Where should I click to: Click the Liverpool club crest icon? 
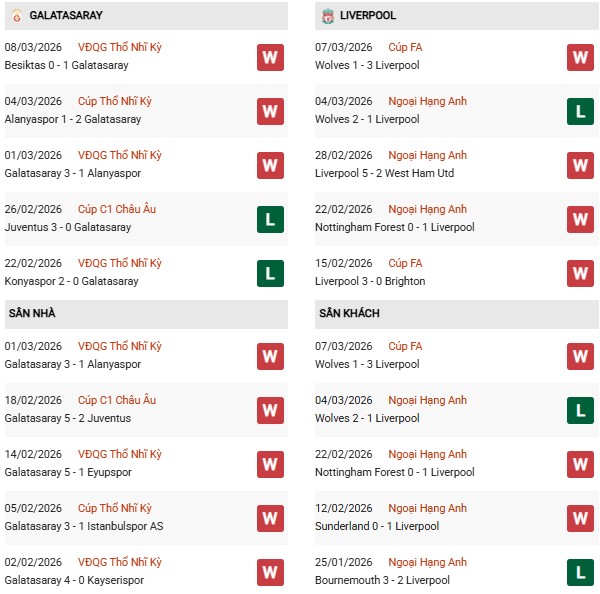(x=327, y=16)
